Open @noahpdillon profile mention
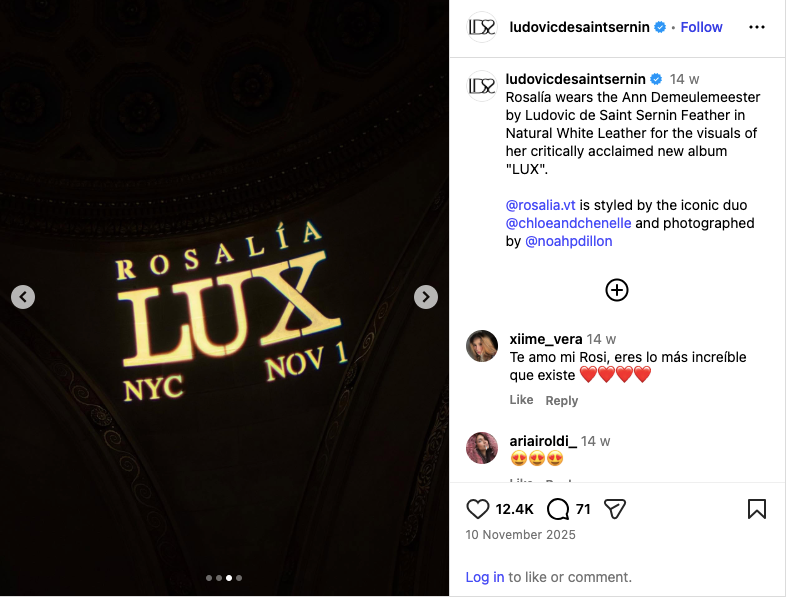The width and height of the screenshot is (790, 598). click(x=568, y=241)
